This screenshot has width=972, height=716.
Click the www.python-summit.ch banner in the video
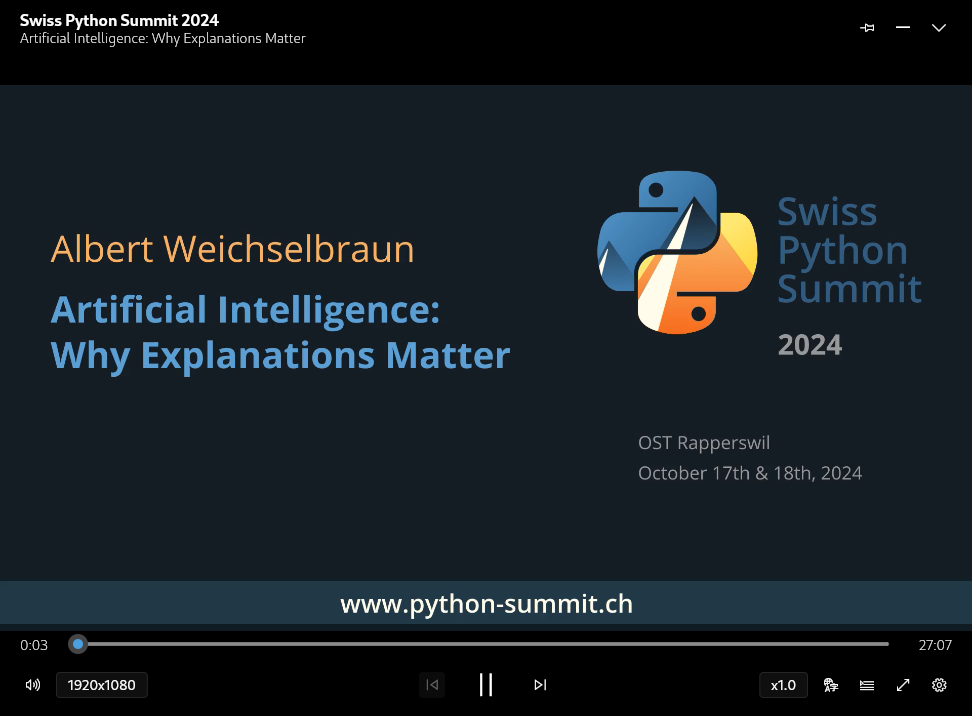click(x=486, y=603)
